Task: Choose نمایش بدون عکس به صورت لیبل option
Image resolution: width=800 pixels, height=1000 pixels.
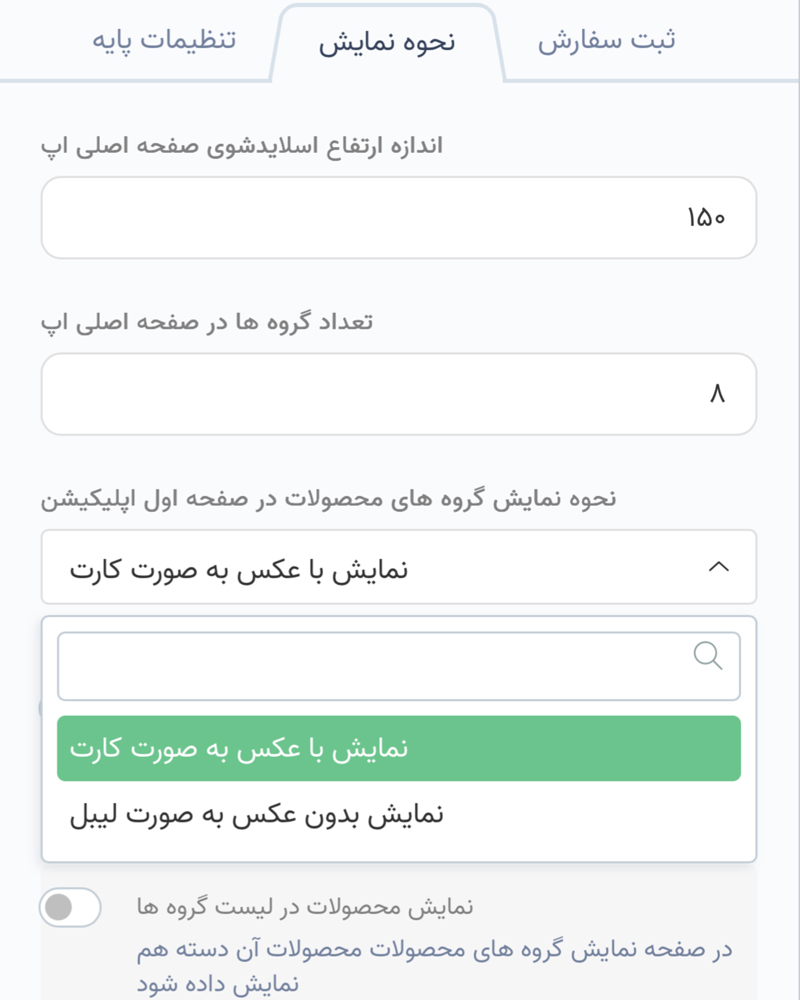Action: tap(400, 814)
